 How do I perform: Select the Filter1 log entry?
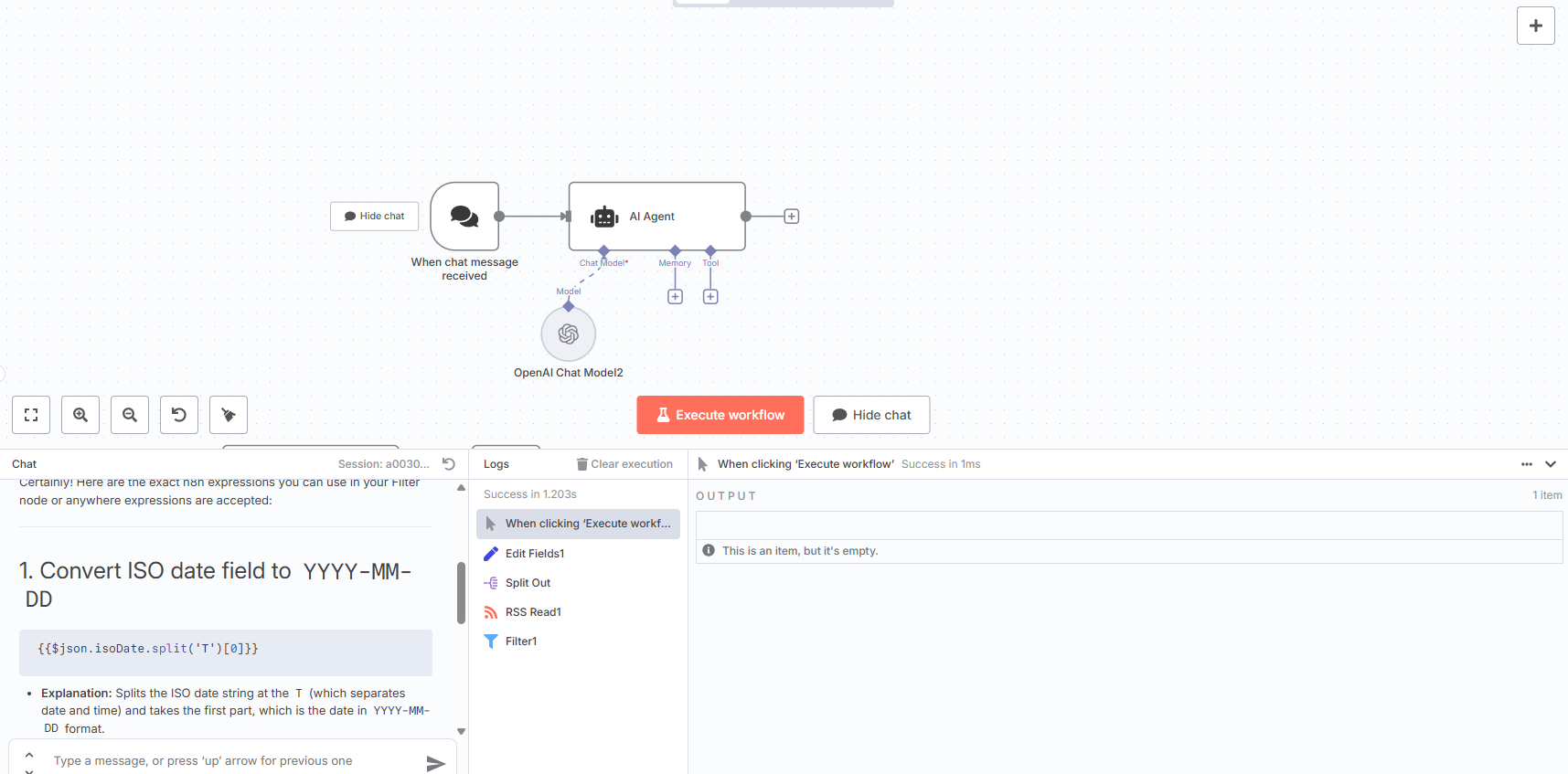click(578, 641)
